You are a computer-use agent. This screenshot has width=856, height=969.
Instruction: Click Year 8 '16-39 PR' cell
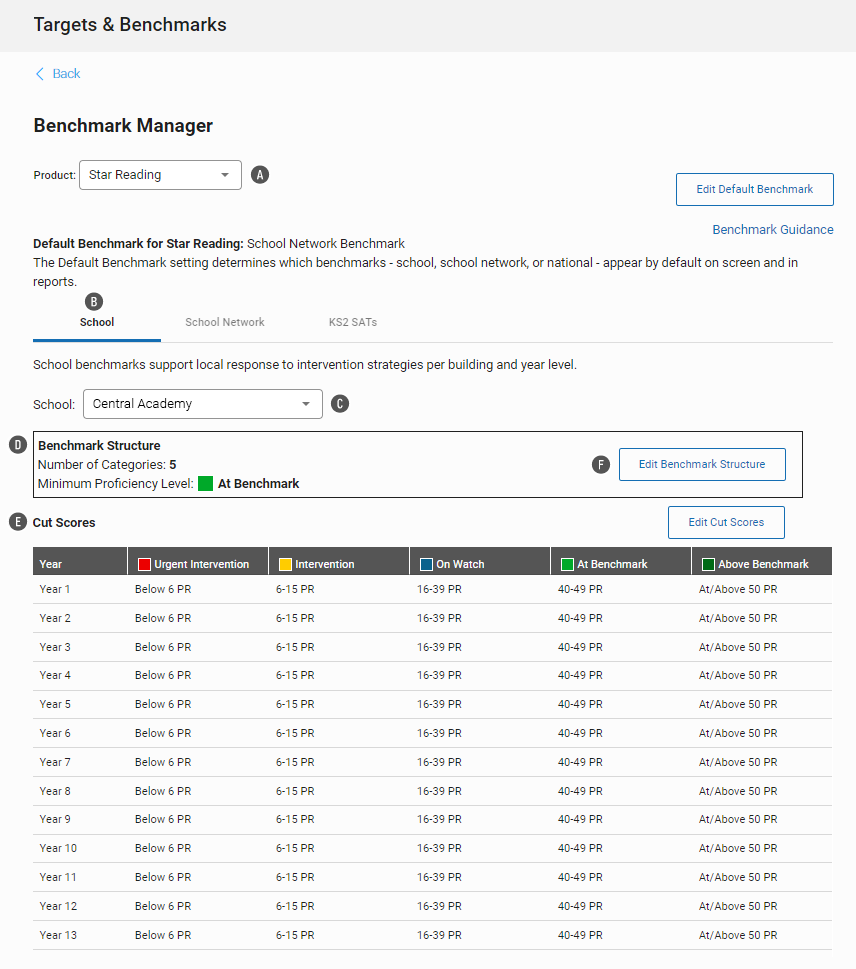(439, 791)
